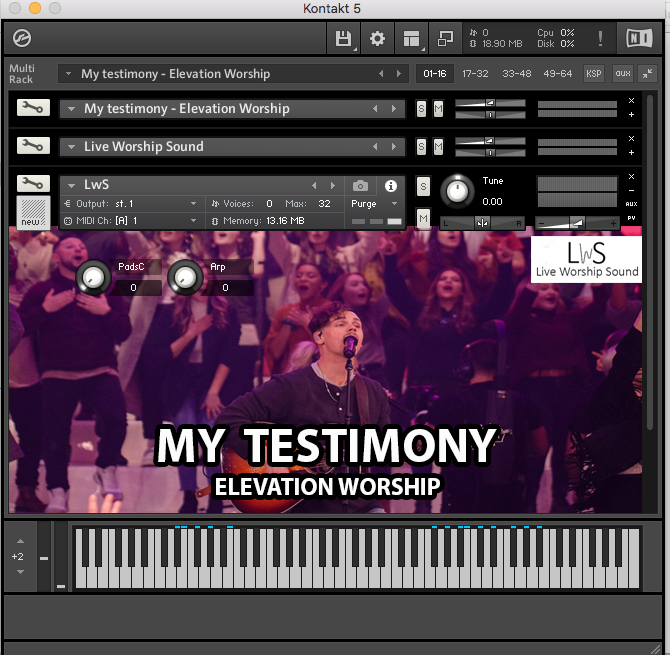Screen dimensions: 670x655
Task: Click the PadsC knob
Action: point(93,278)
